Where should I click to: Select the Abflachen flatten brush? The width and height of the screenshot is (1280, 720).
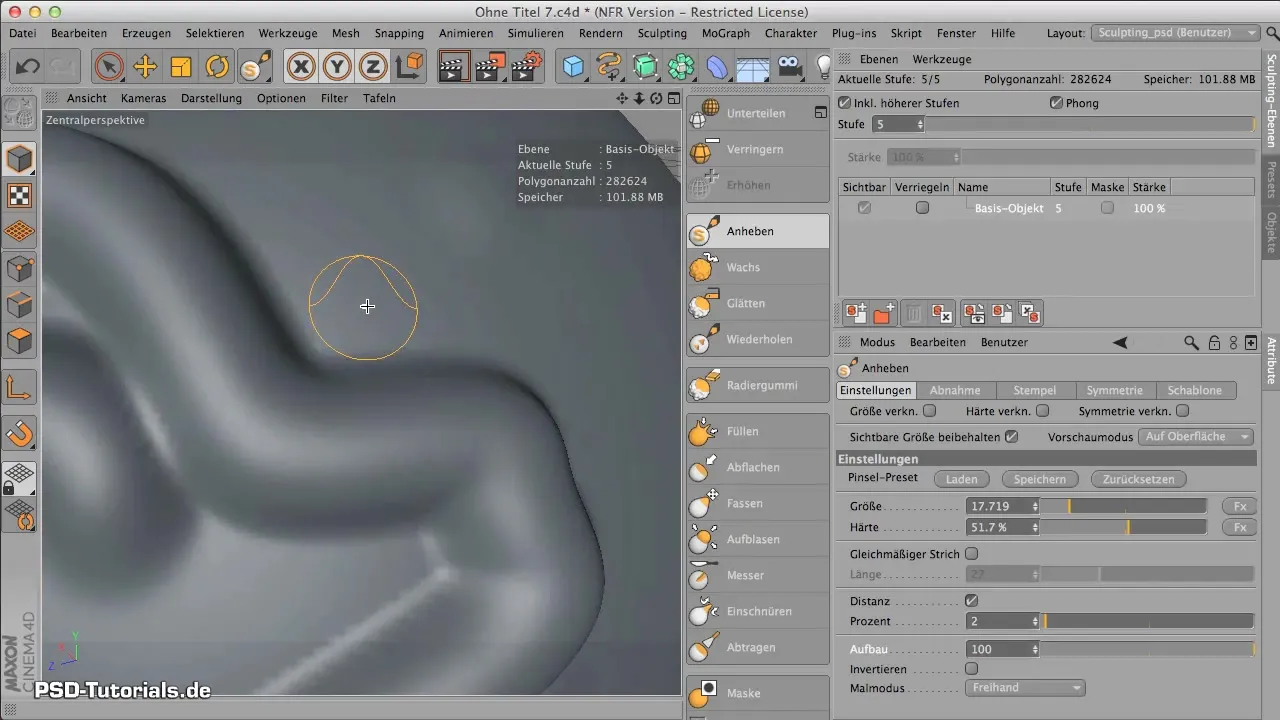(758, 467)
